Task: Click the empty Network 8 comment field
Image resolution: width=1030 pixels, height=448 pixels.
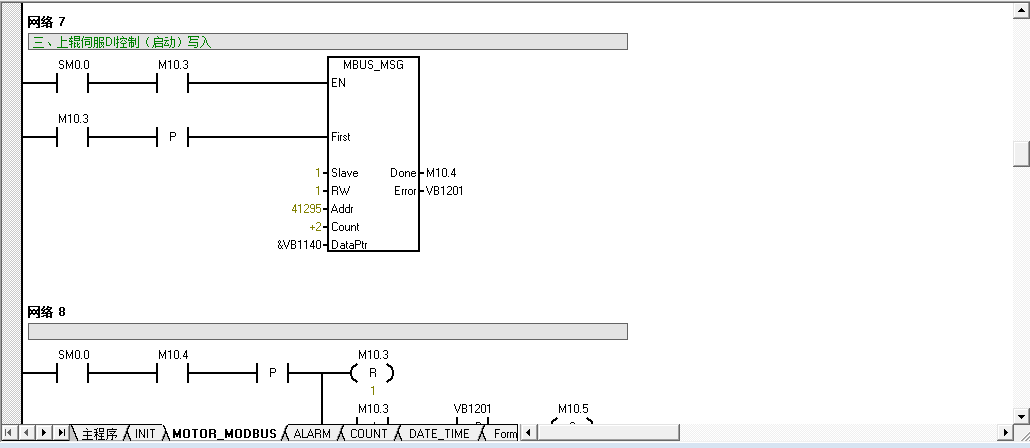Action: (327, 331)
